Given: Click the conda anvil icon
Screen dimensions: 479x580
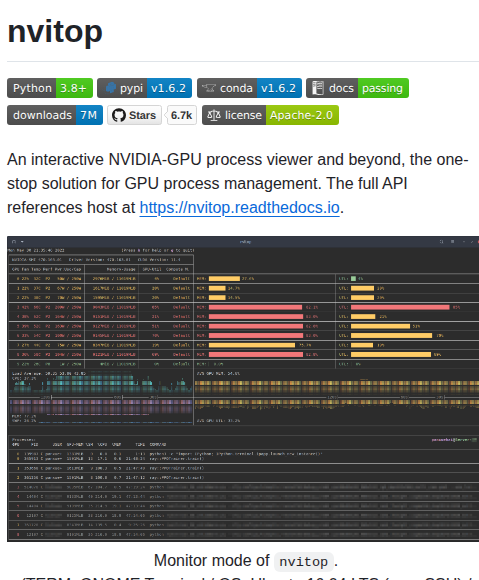Looking at the screenshot, I should [209, 88].
